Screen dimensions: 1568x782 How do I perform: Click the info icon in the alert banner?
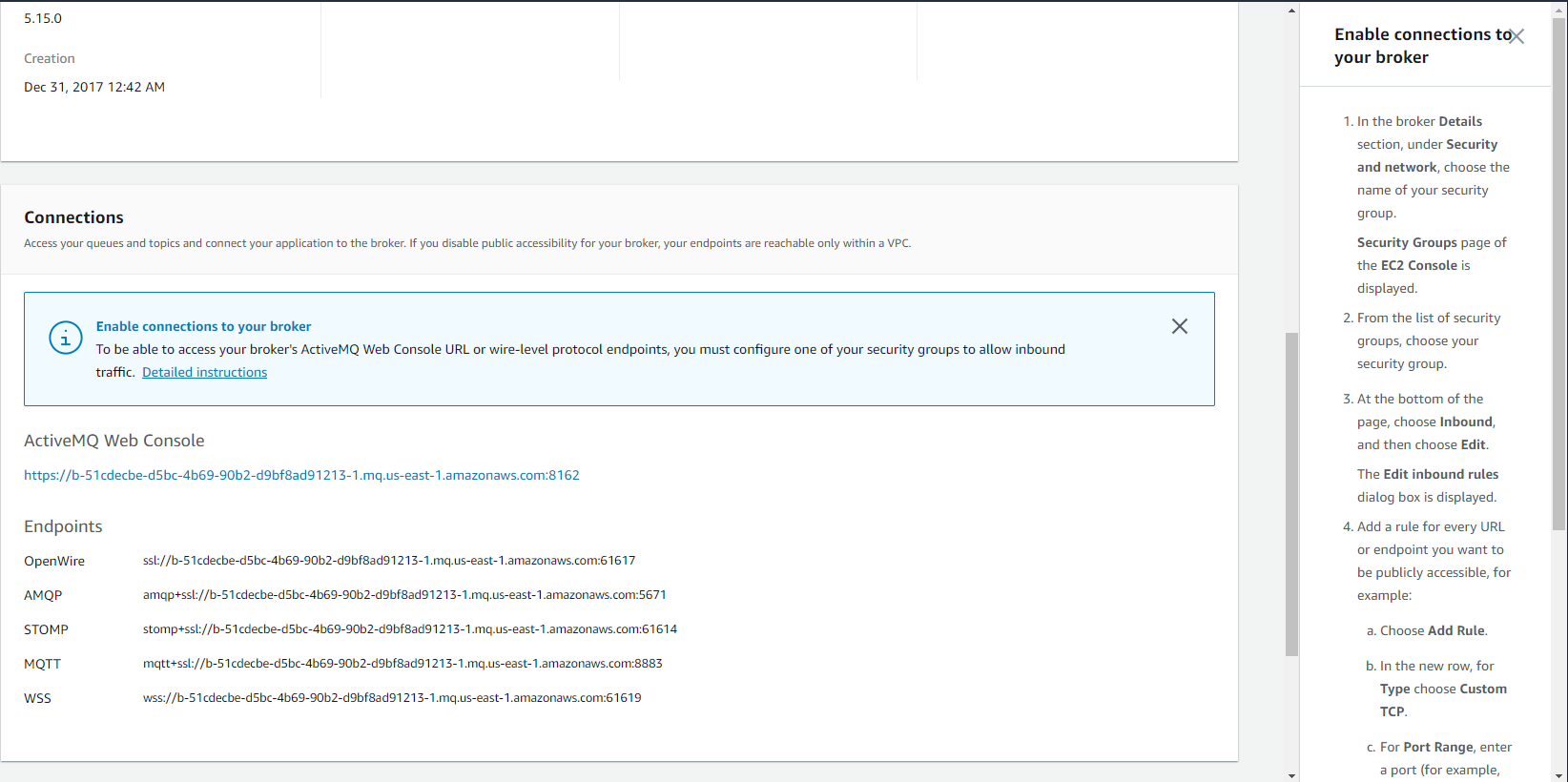66,338
